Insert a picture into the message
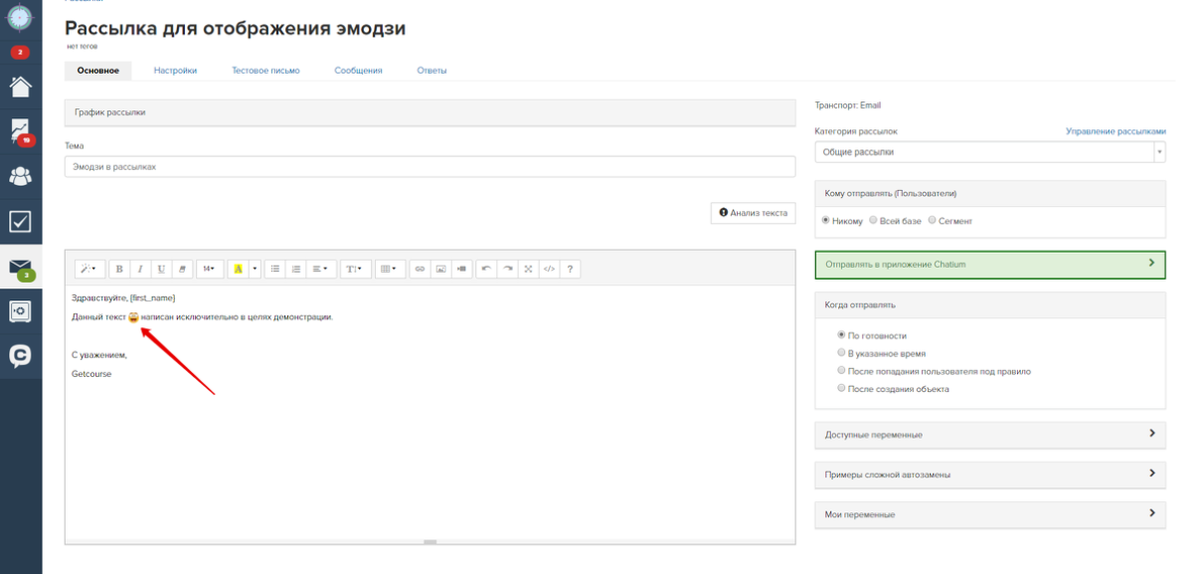Image resolution: width=1200 pixels, height=574 pixels. (x=440, y=269)
